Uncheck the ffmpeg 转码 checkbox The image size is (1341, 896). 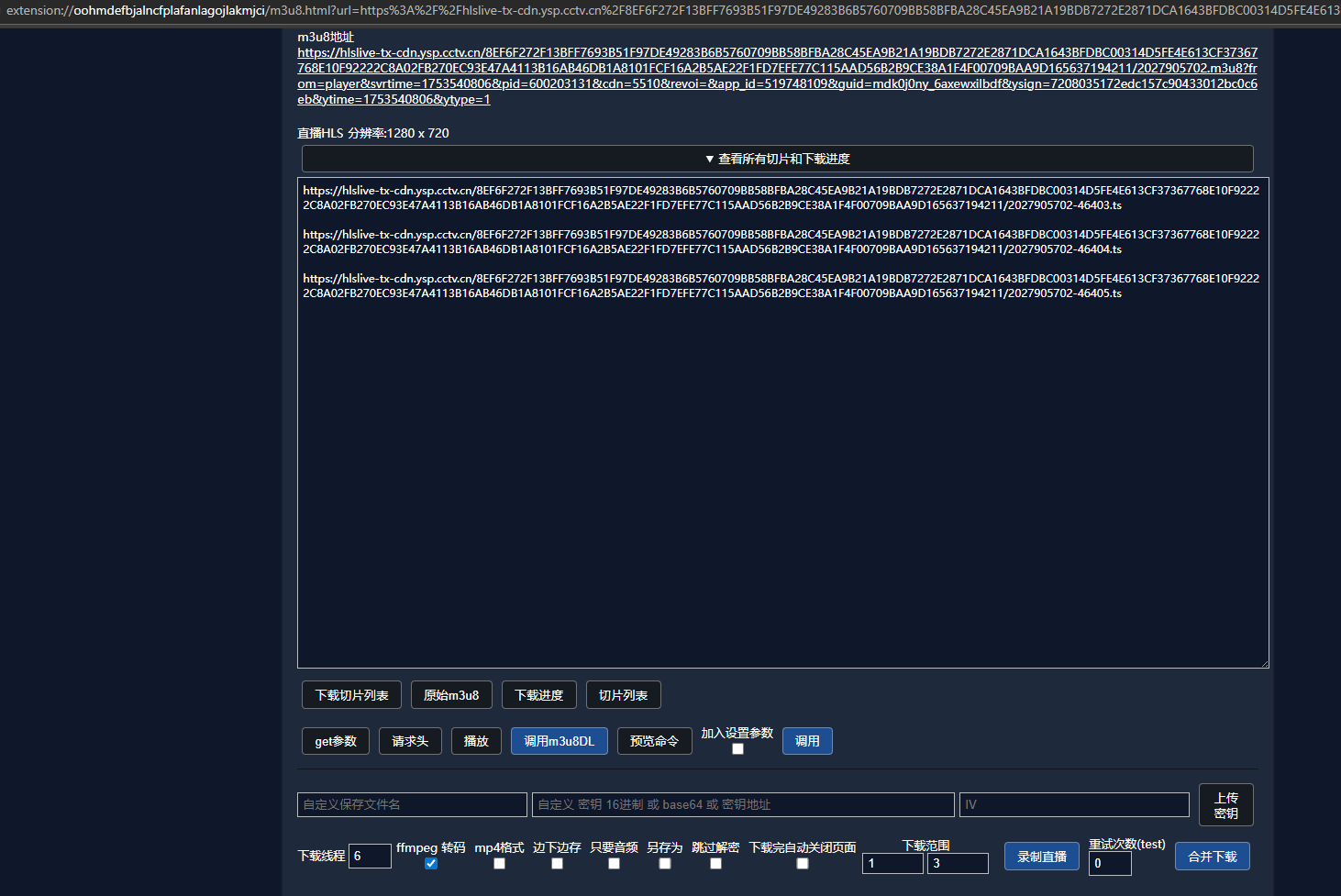(431, 864)
